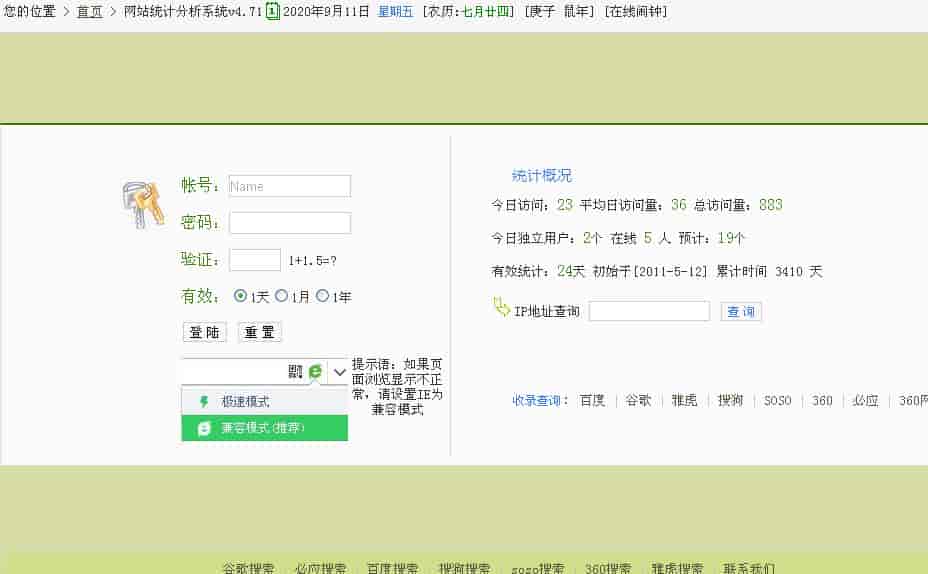Click the 网站统计分析系统v4.71 breadcrumb text
Image resolution: width=928 pixels, height=574 pixels.
click(x=192, y=12)
